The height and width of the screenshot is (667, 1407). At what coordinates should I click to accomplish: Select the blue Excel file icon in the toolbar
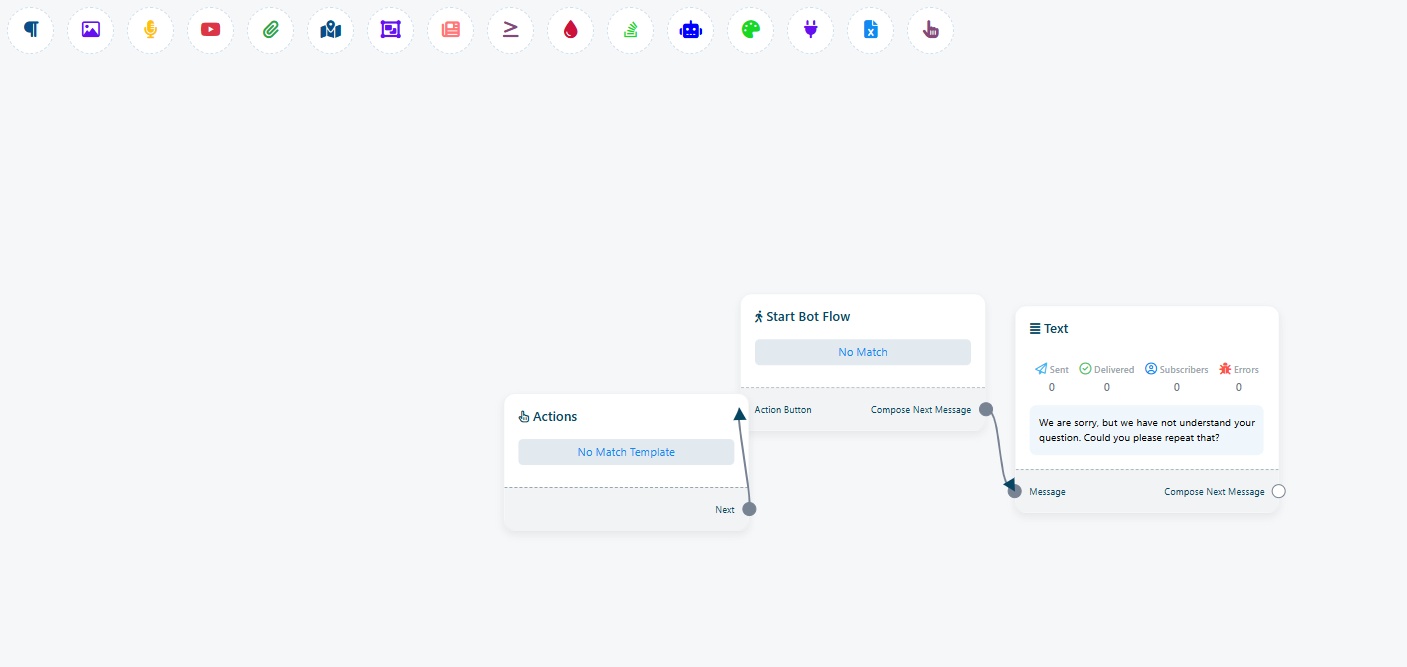(x=871, y=30)
